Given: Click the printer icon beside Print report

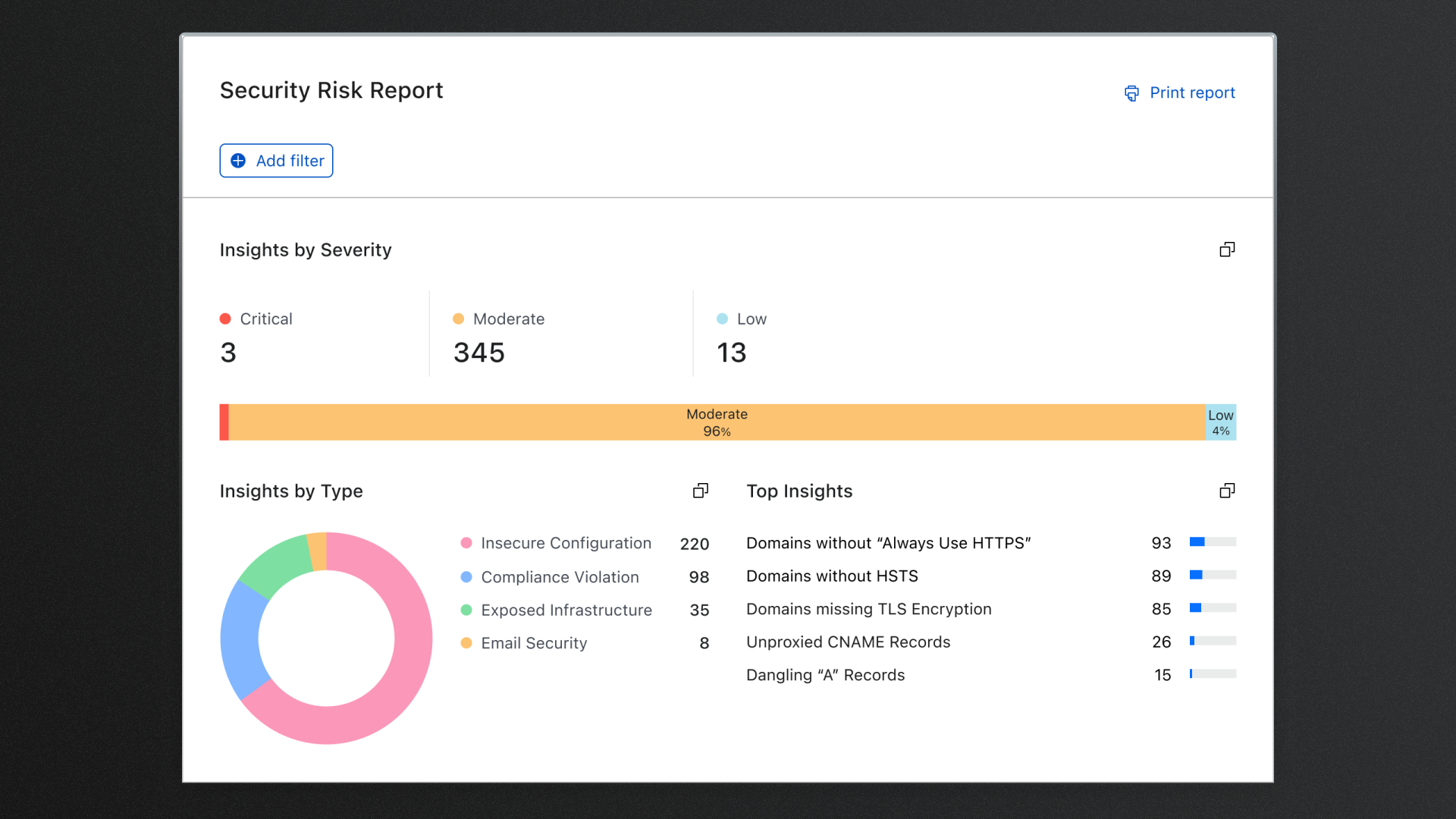Looking at the screenshot, I should coord(1131,93).
